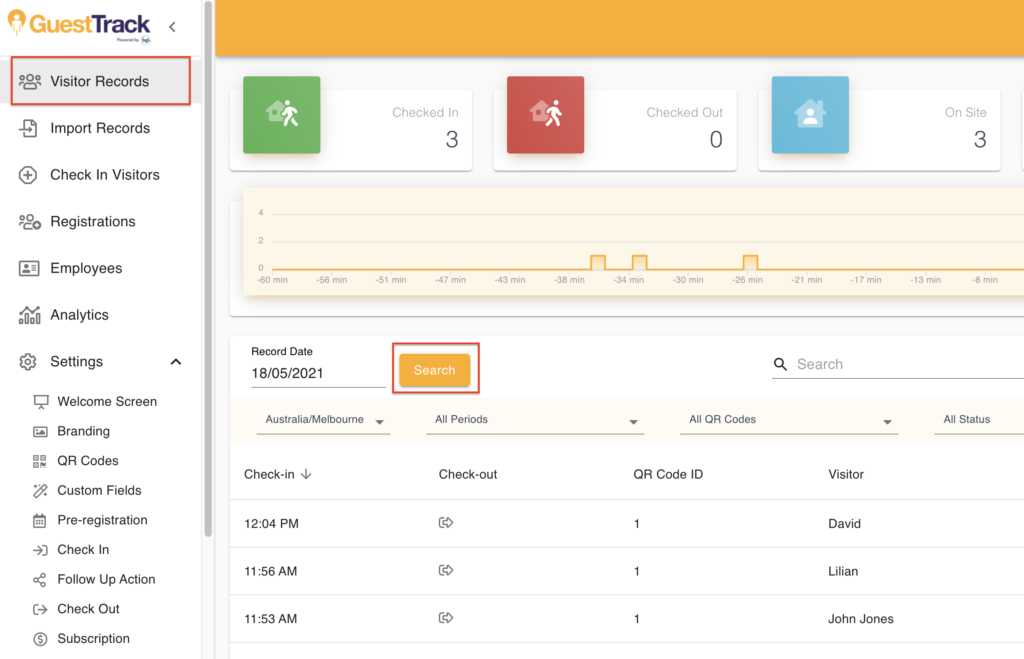Open QR Codes via its grid icon
This screenshot has height=659, width=1024.
pyautogui.click(x=42, y=460)
